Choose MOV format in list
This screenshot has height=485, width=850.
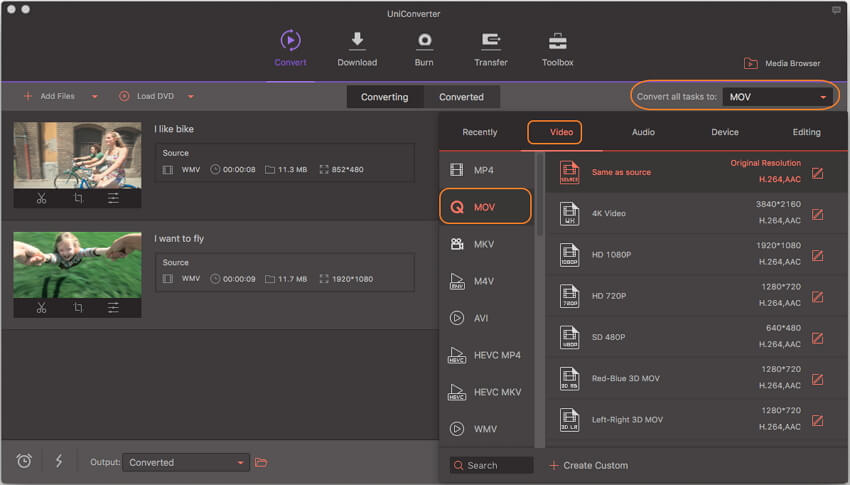[x=485, y=206]
